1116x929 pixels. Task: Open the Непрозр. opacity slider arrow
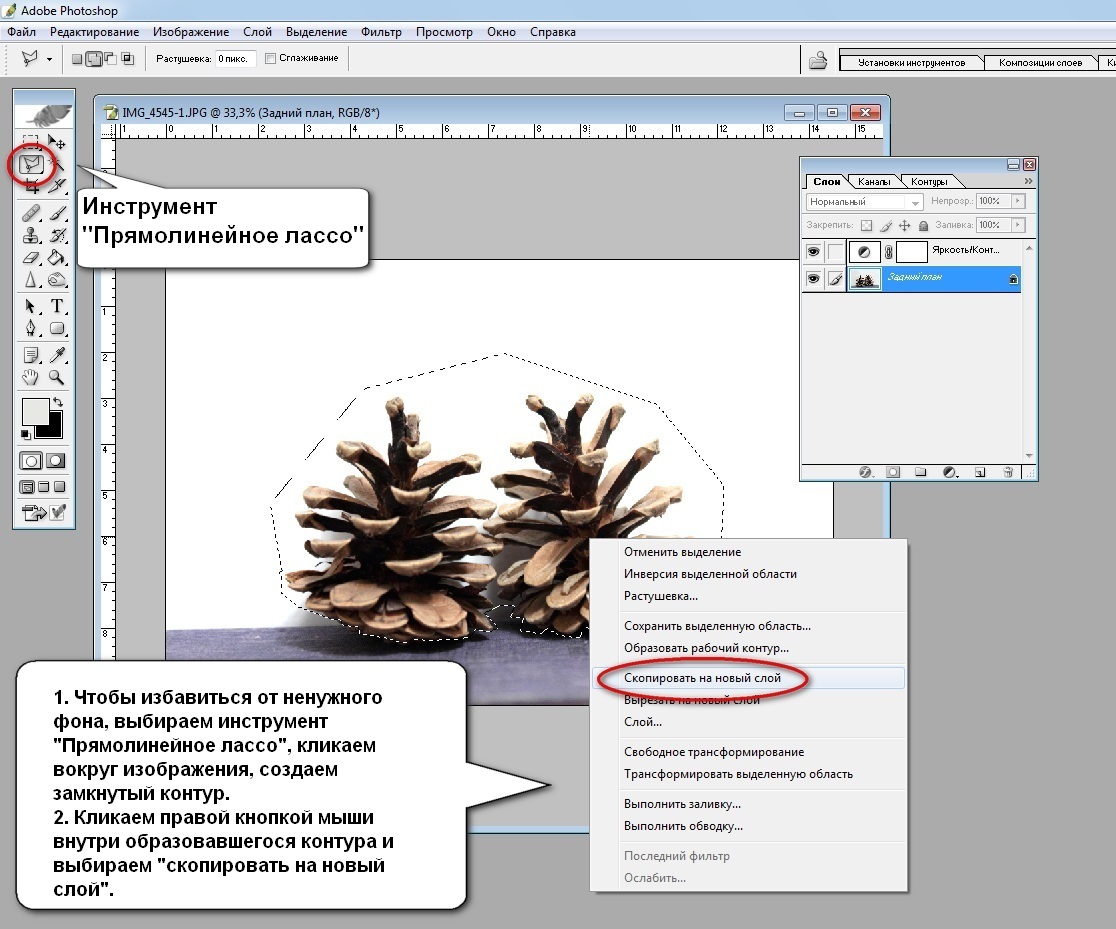[1018, 201]
